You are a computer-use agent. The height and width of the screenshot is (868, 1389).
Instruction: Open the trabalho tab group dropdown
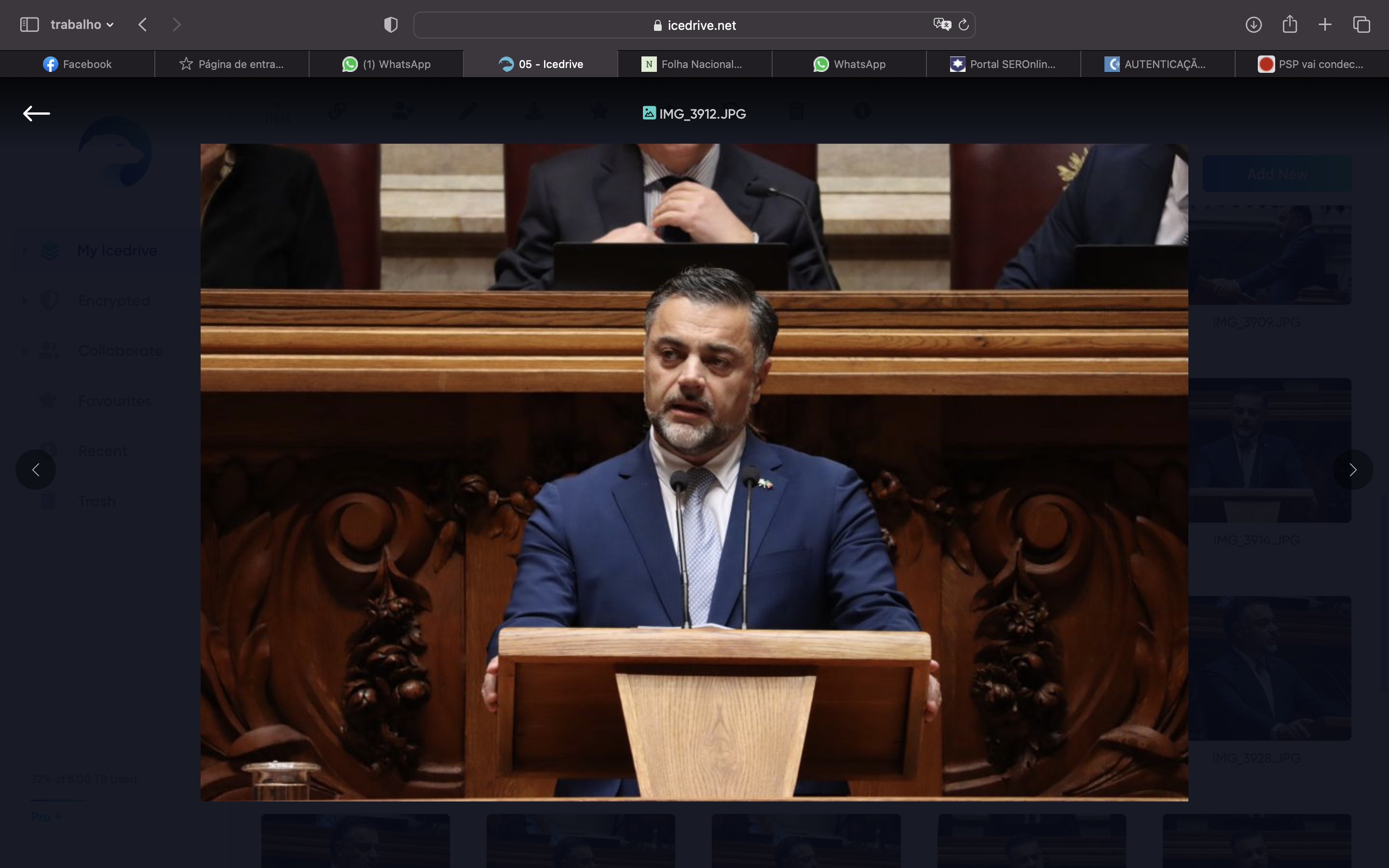coord(82,25)
